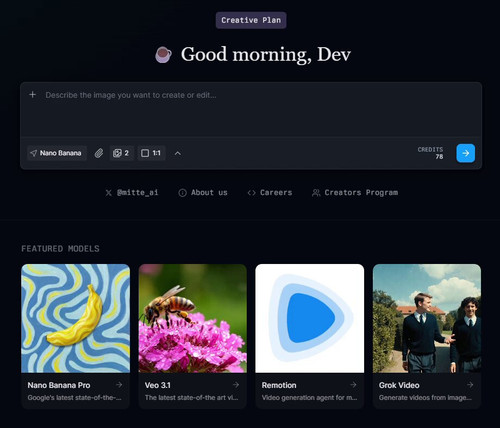Click "Generate videos from image..." description
The width and height of the screenshot is (500, 428).
tap(425, 398)
